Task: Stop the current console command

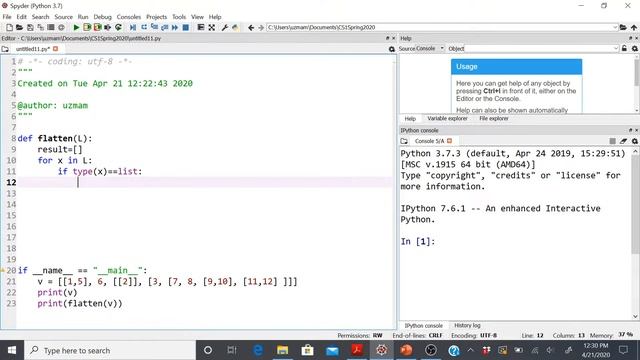Action: pos(612,141)
